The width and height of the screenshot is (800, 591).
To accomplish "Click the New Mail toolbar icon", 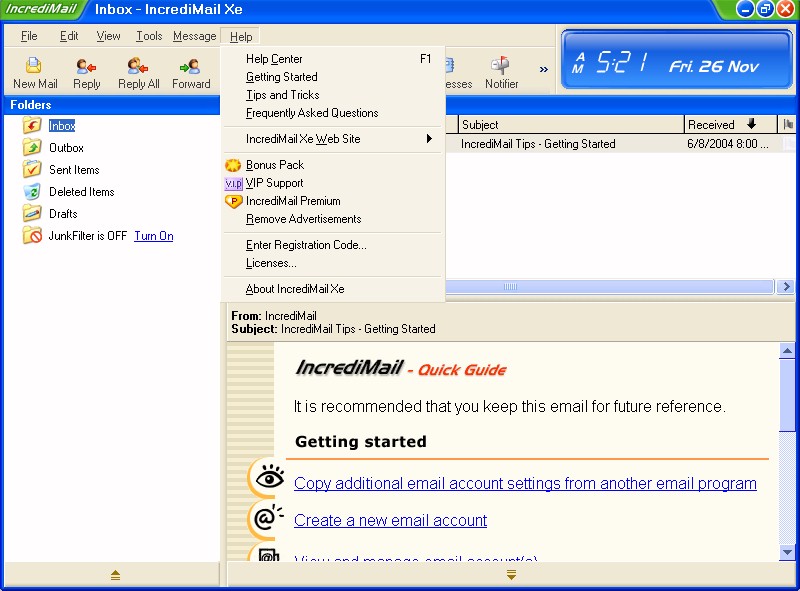I will pyautogui.click(x=35, y=68).
